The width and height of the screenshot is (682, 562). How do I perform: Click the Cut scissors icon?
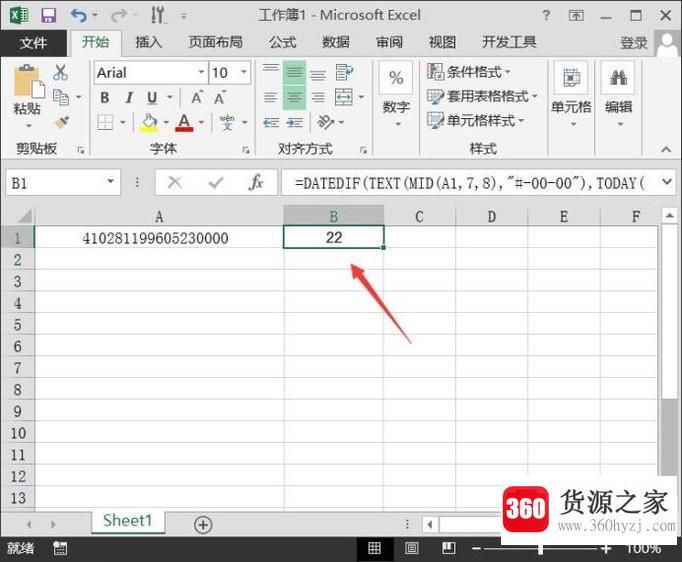(x=60, y=73)
